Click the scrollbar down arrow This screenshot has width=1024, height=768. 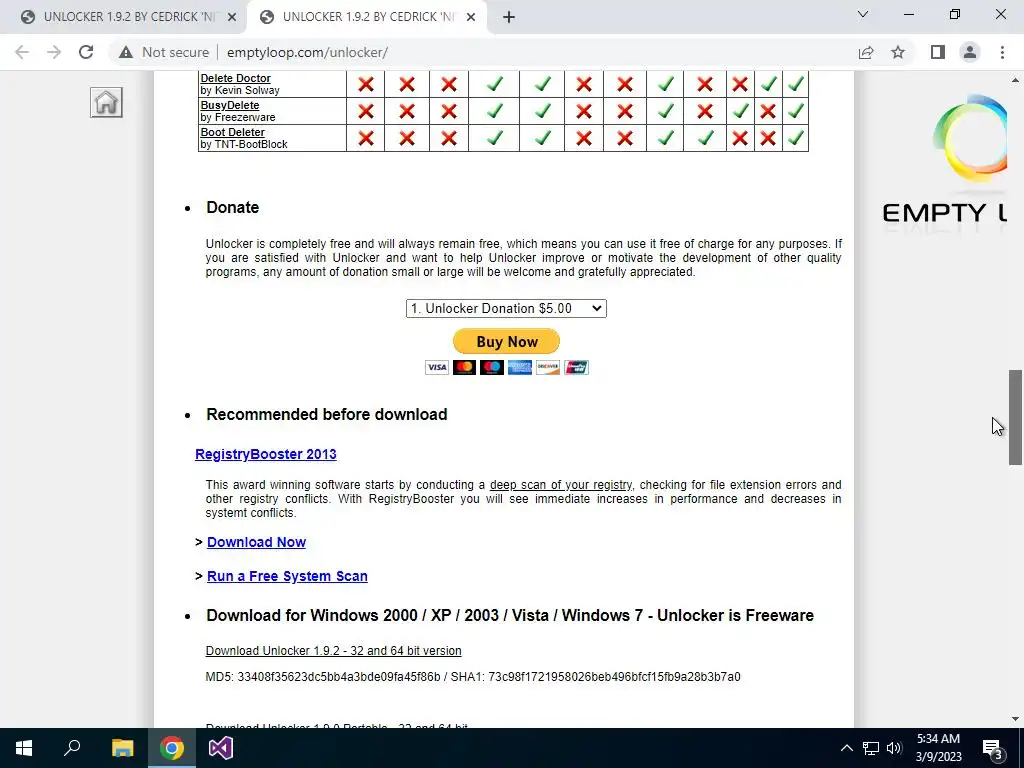pos(1015,719)
